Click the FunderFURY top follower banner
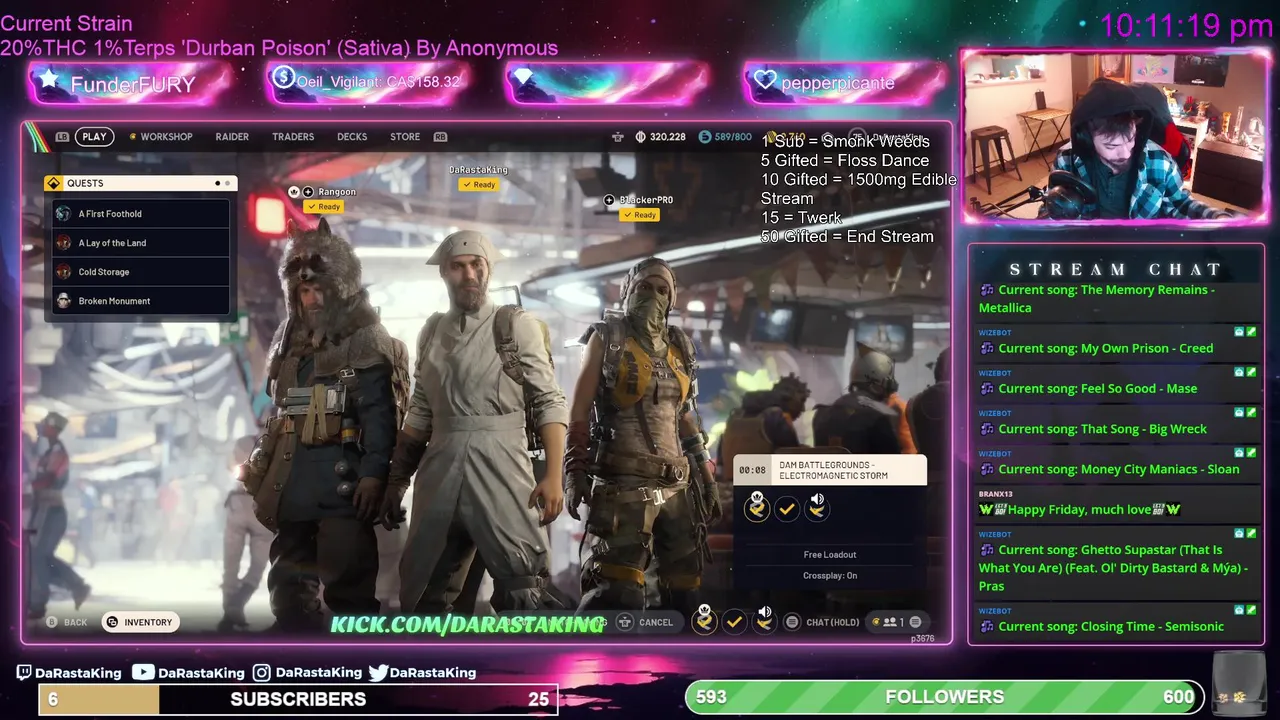This screenshot has height=720, width=1280. click(x=130, y=83)
